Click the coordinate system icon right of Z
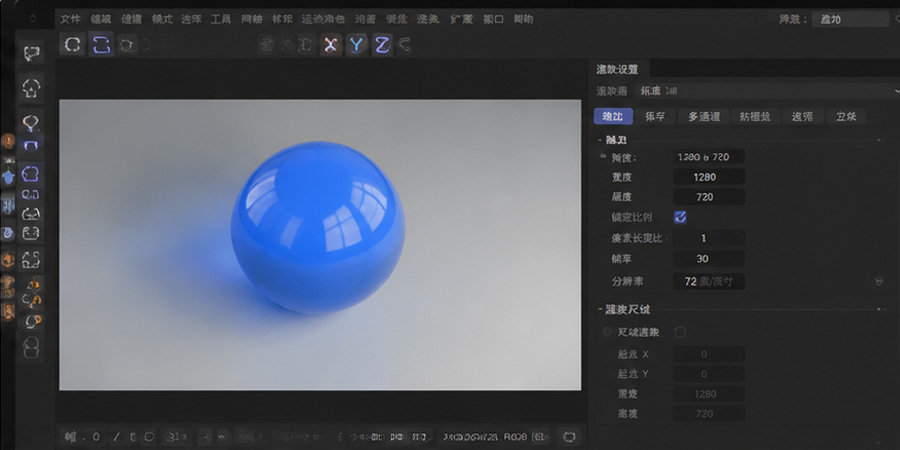Screen dimensions: 900x450 tap(405, 45)
